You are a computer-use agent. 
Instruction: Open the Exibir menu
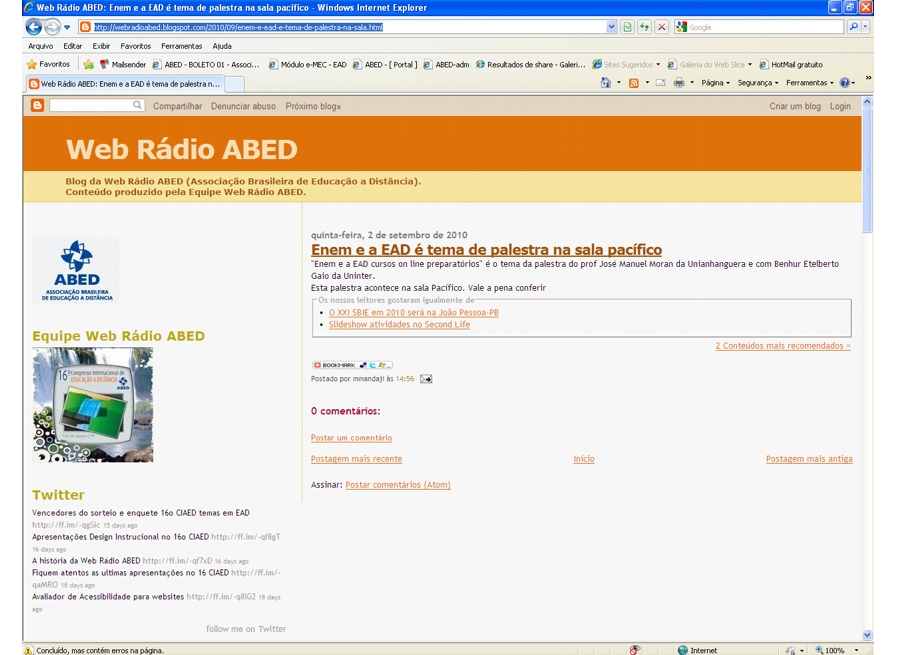point(101,46)
